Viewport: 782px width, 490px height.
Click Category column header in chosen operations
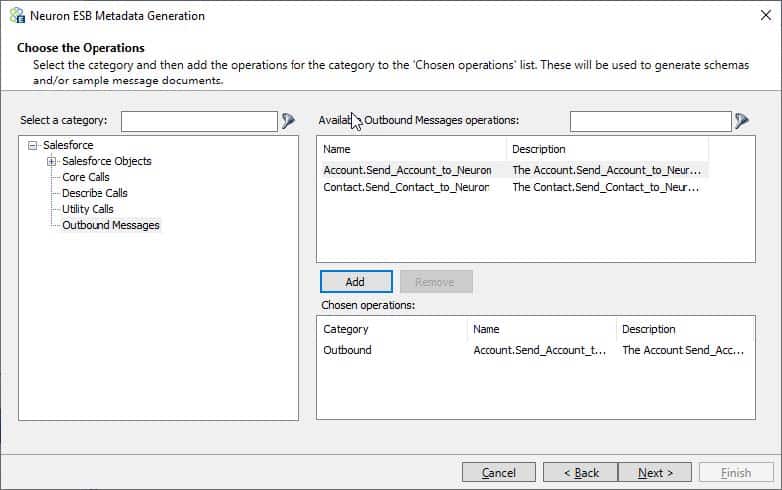(393, 329)
